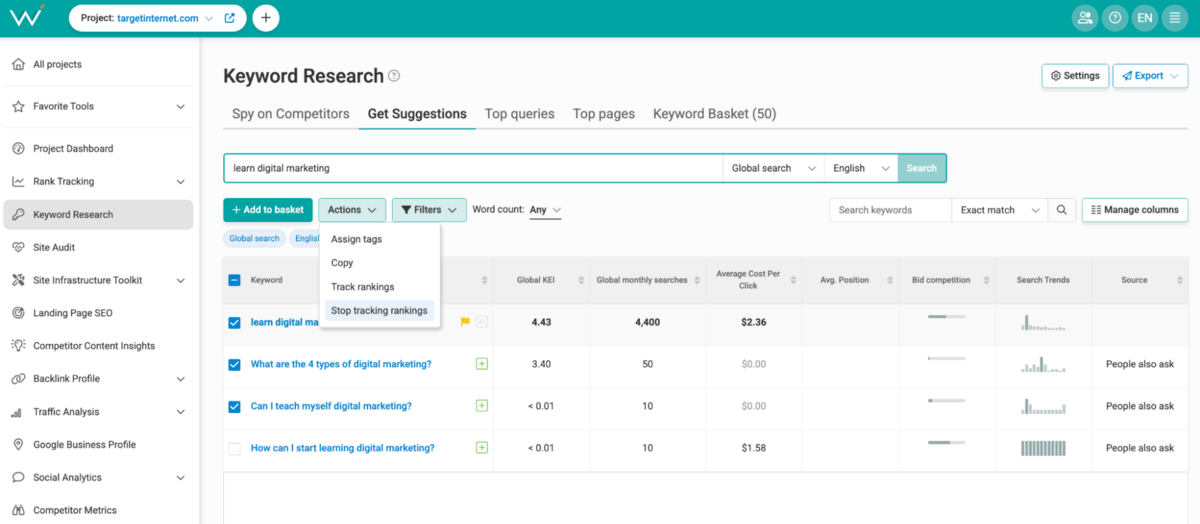Image resolution: width=1200 pixels, height=524 pixels.
Task: Open the Exact match dropdown
Action: click(x=1000, y=210)
